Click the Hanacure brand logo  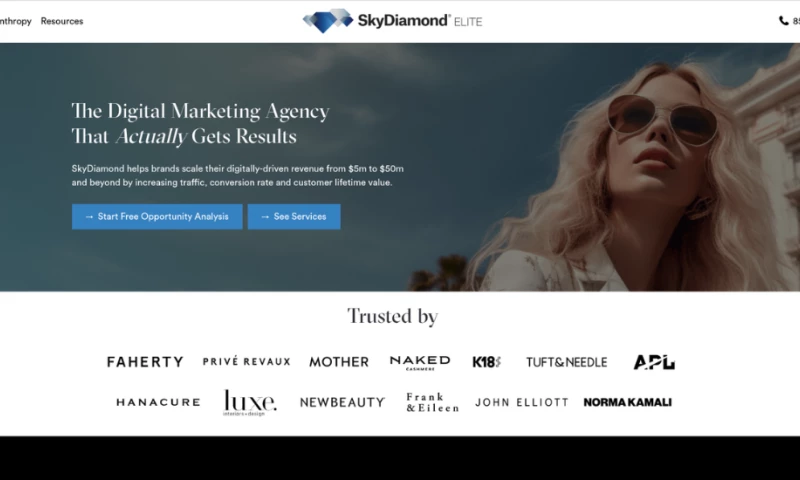pyautogui.click(x=158, y=403)
